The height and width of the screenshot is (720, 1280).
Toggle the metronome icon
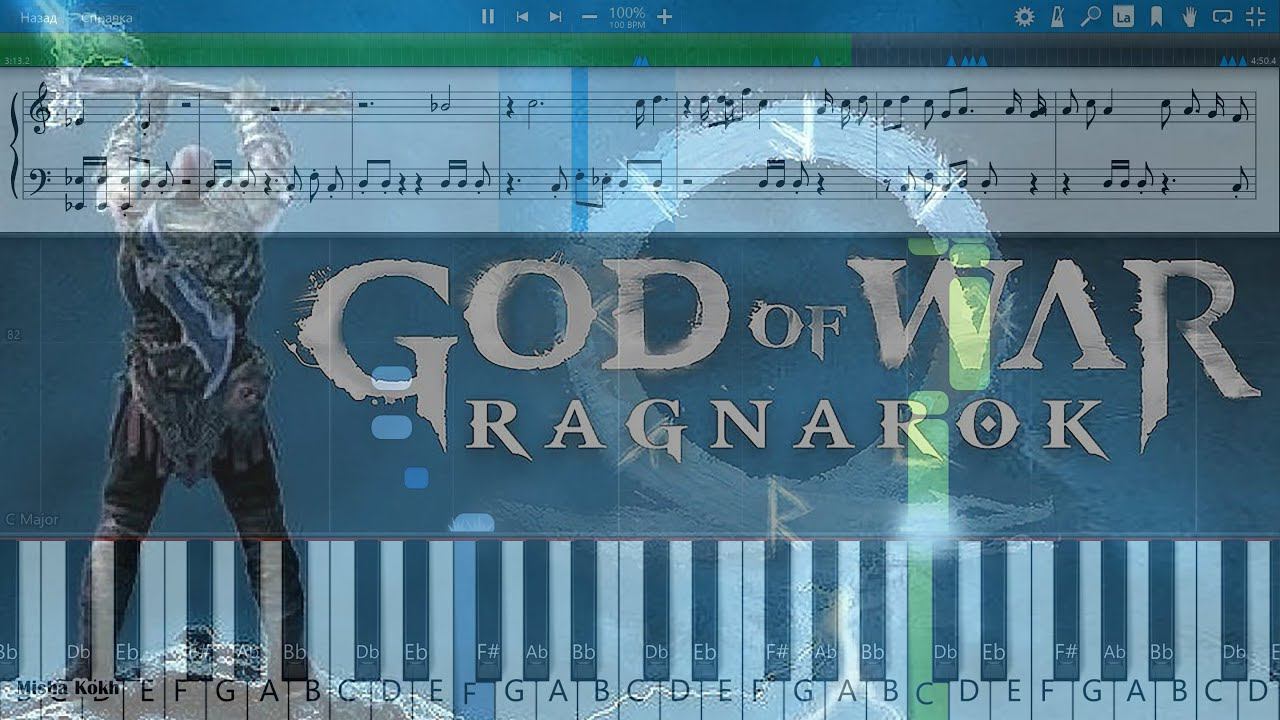(1057, 16)
